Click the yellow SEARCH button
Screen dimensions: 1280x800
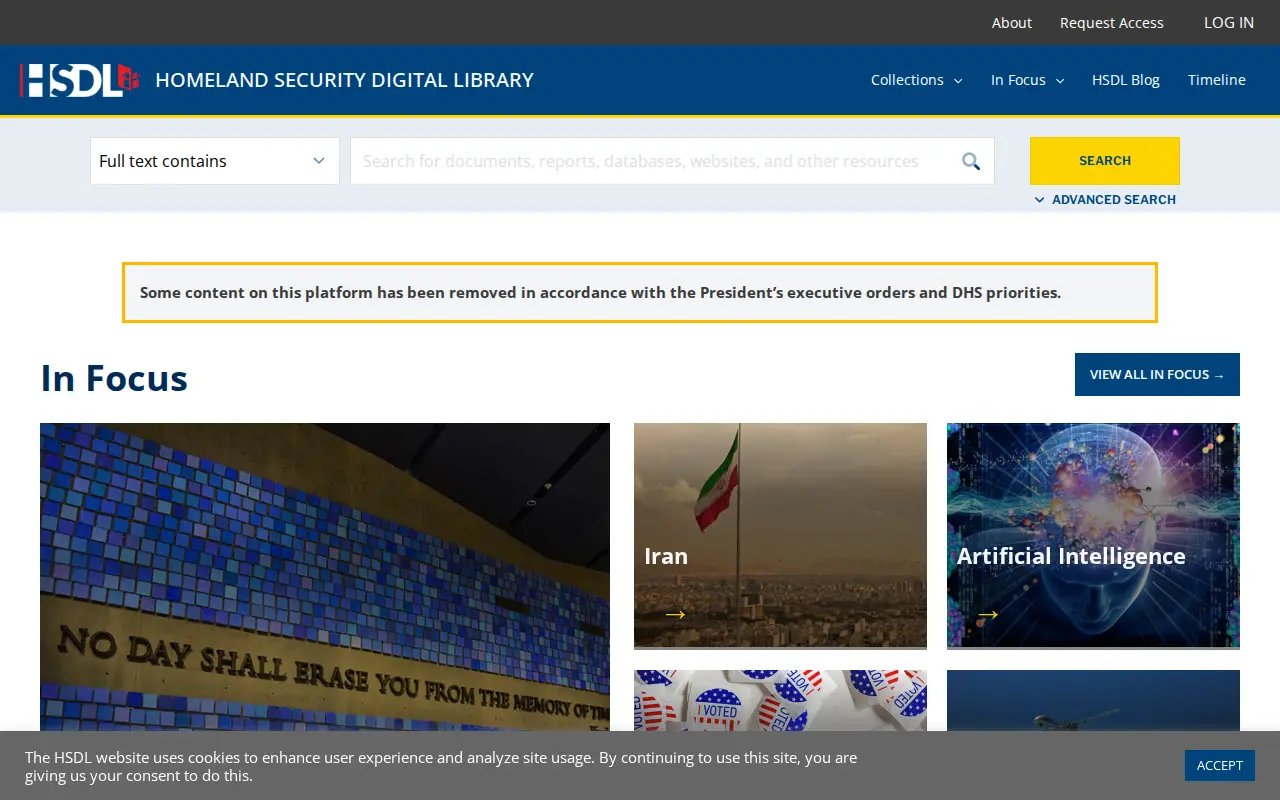pos(1105,161)
